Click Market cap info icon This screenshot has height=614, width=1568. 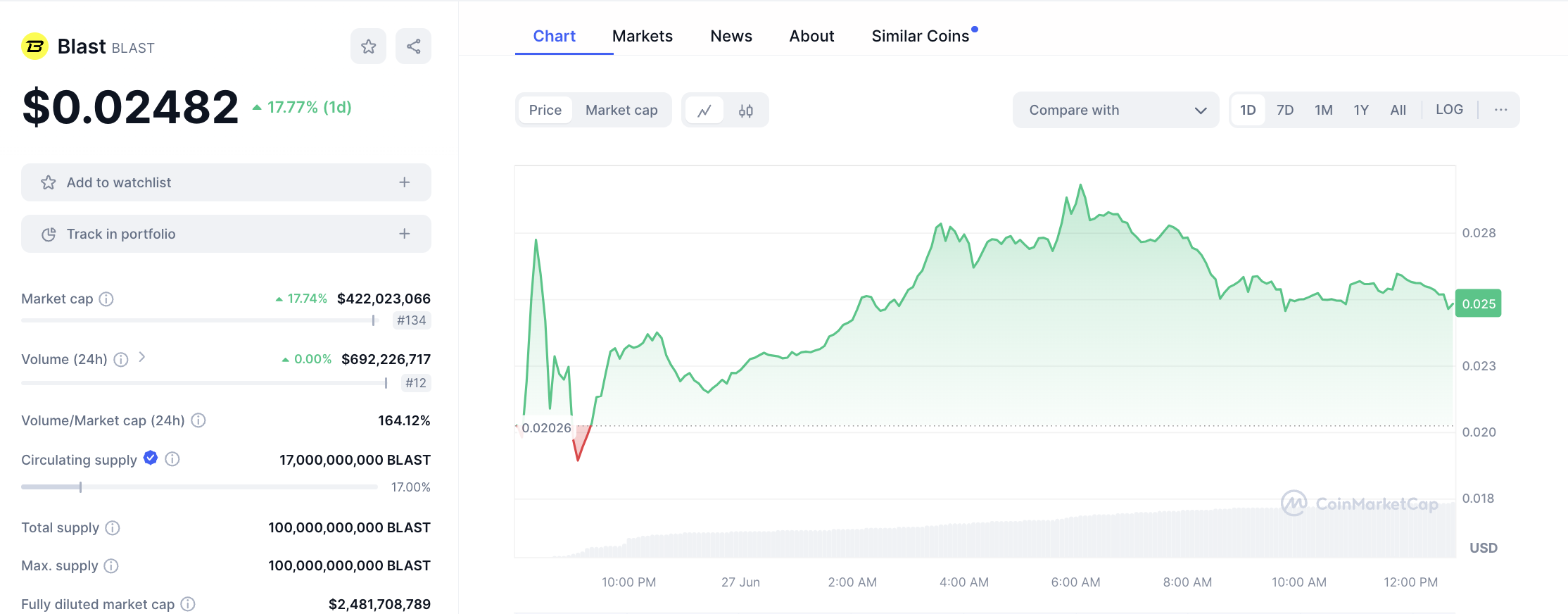pos(106,299)
